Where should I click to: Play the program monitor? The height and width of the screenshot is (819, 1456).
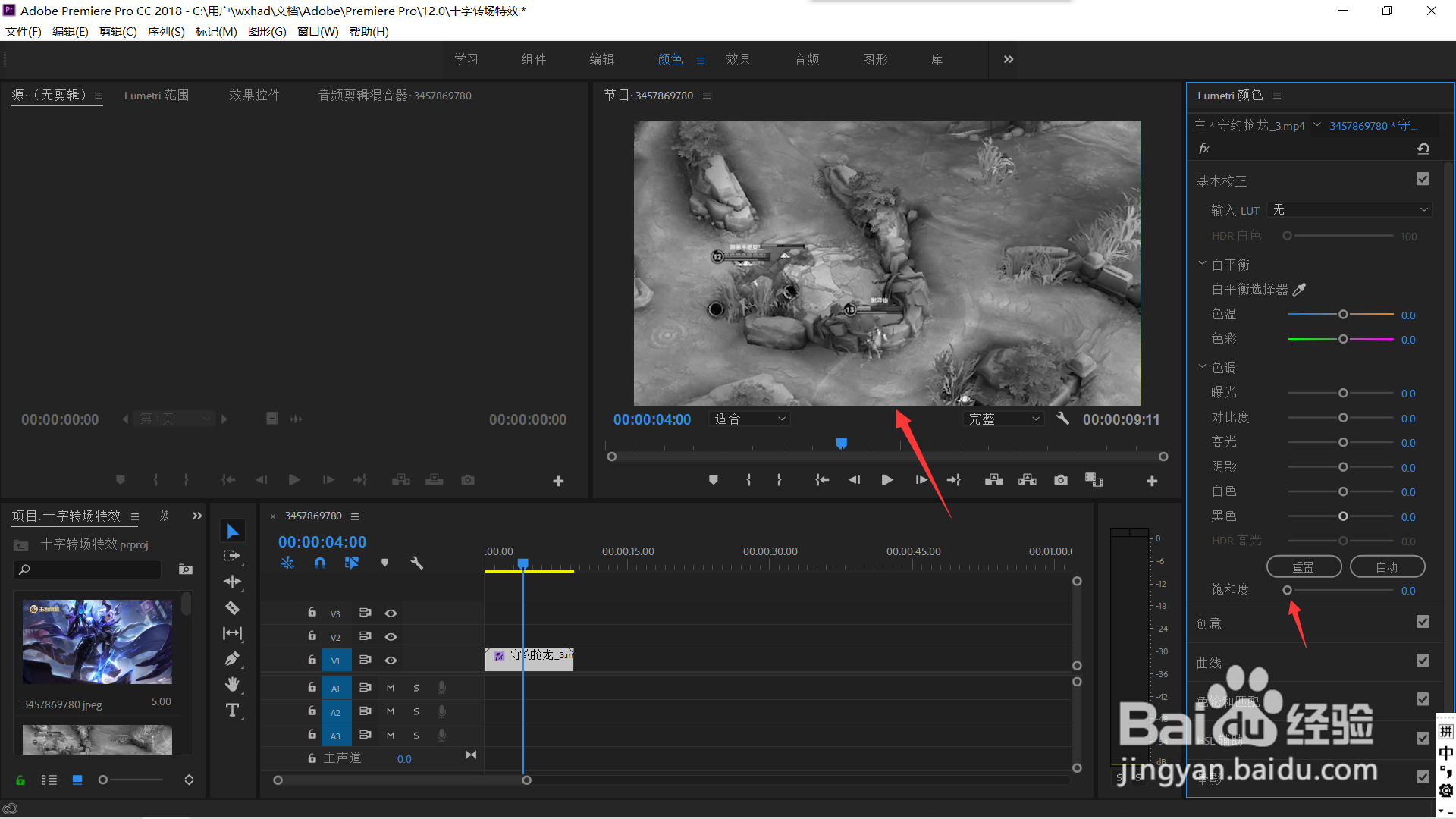pyautogui.click(x=887, y=480)
